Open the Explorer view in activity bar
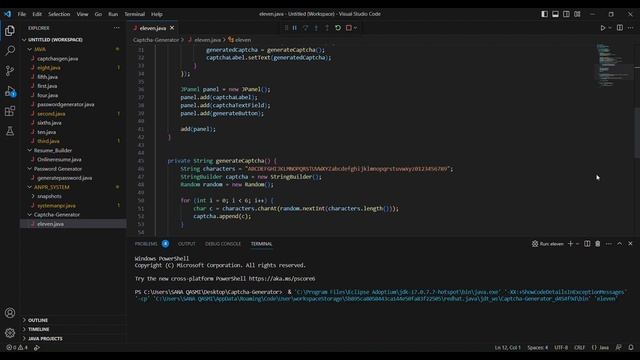This screenshot has width=640, height=360. point(10,31)
